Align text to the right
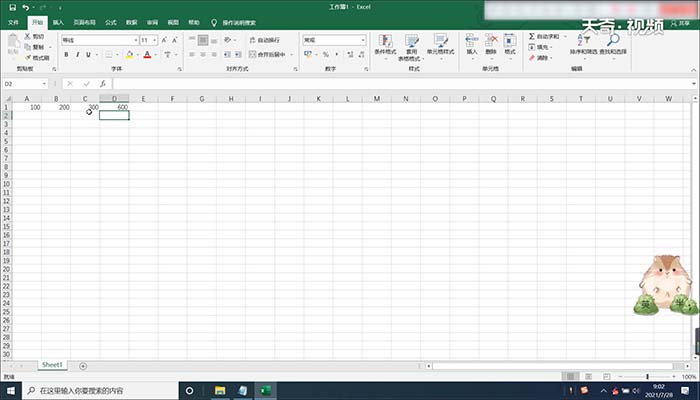The image size is (700, 400). click(214, 54)
